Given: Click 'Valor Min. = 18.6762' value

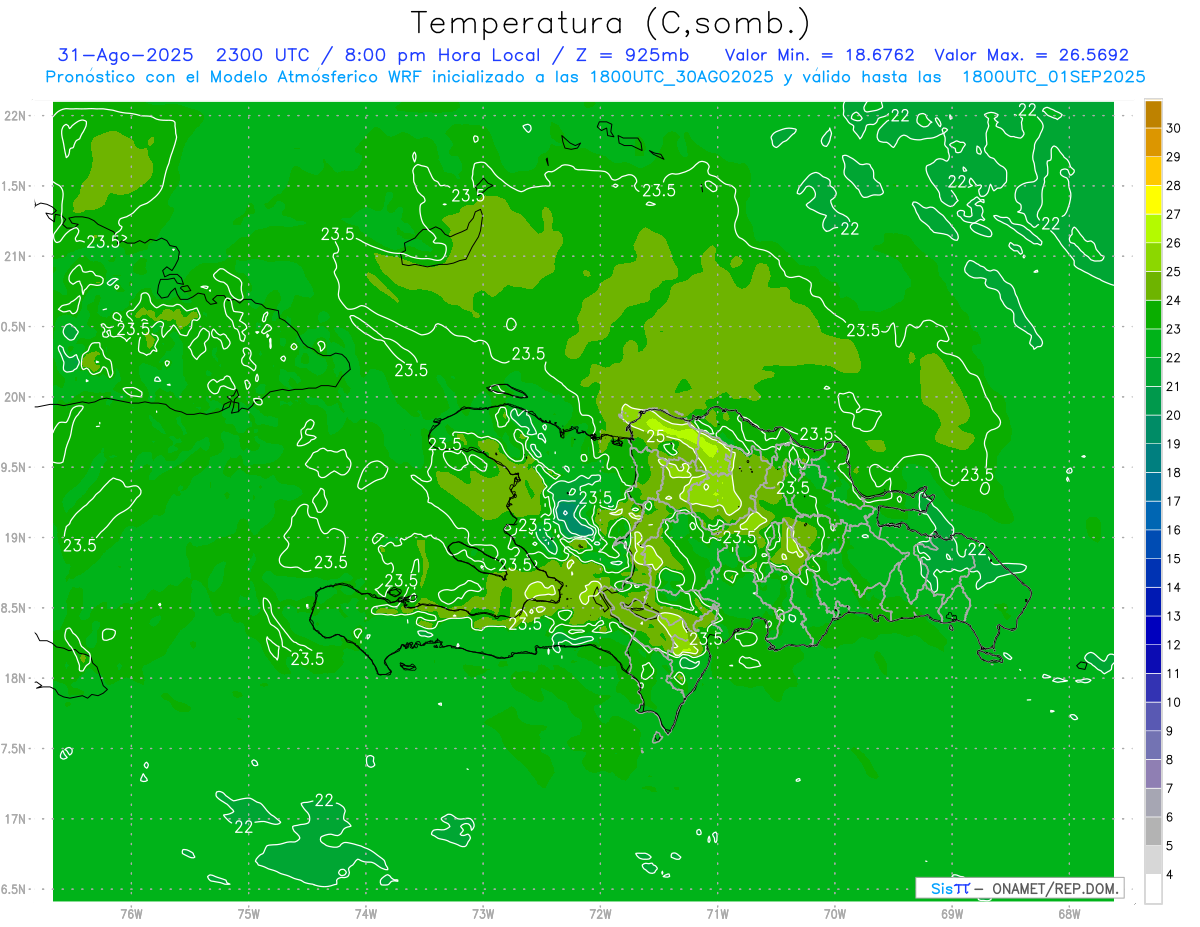Looking at the screenshot, I should tap(819, 55).
